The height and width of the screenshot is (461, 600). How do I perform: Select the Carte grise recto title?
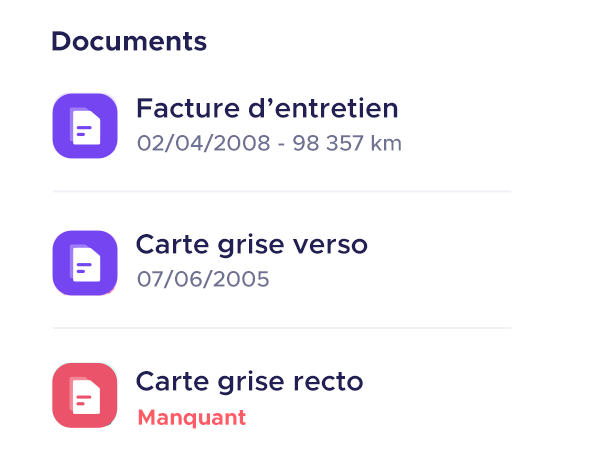(250, 381)
